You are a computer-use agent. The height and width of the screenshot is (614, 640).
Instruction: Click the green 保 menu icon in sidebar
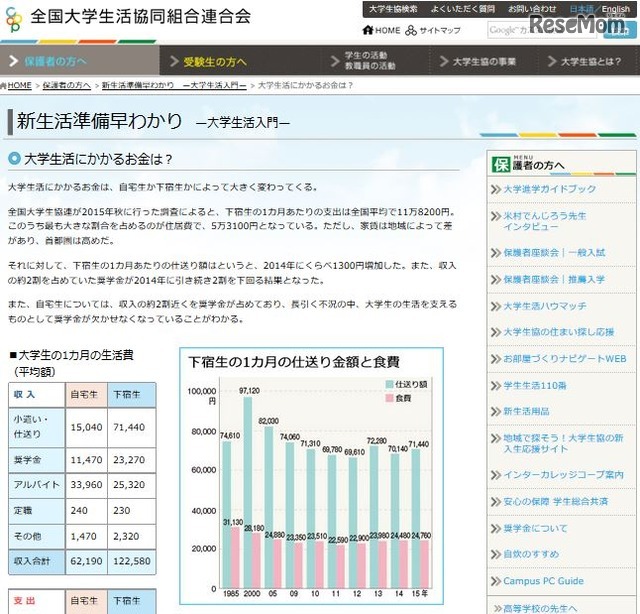tap(500, 165)
